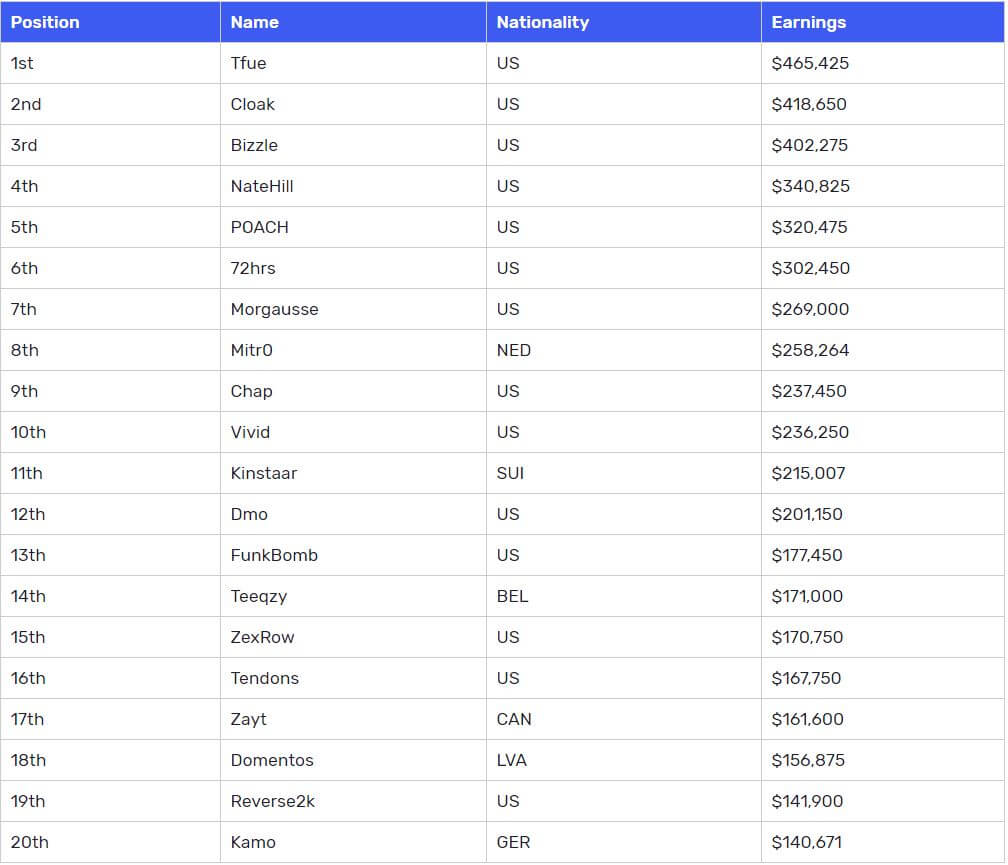Screen dimensions: 1008x865
Task: Select the BEL nationality cell
Action: click(512, 596)
